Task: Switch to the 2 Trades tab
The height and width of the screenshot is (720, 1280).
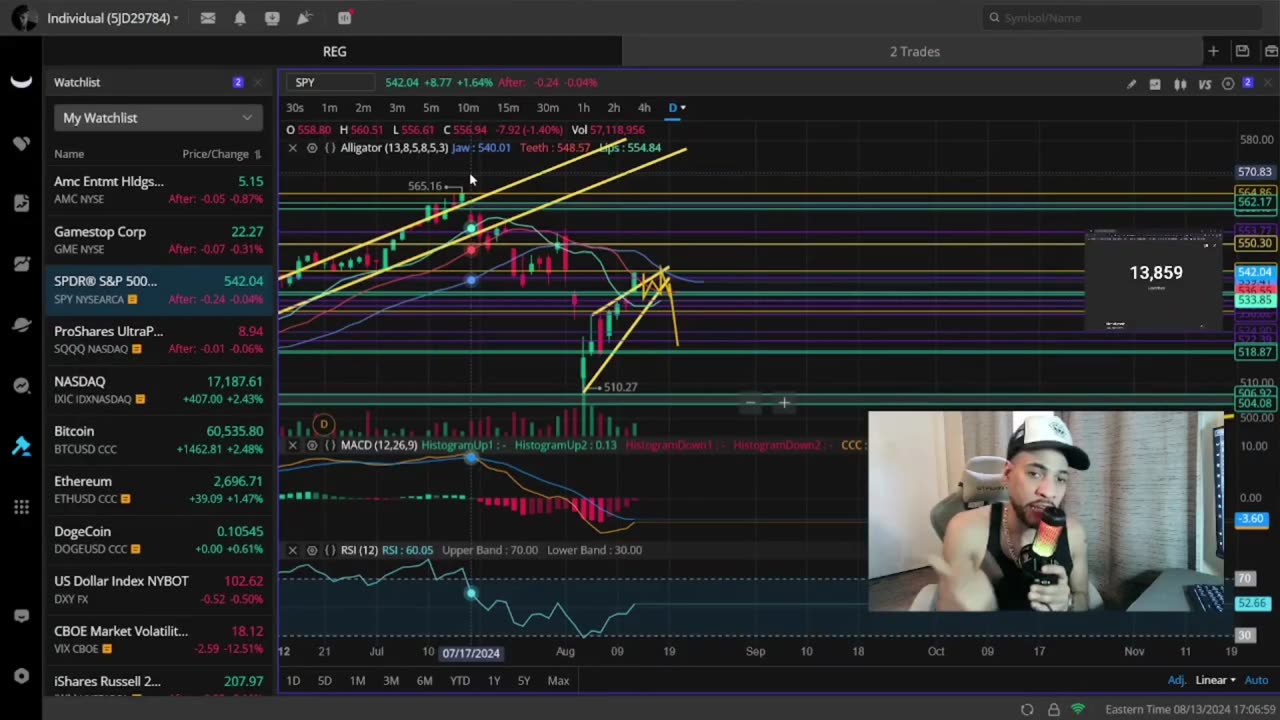Action: 915,51
